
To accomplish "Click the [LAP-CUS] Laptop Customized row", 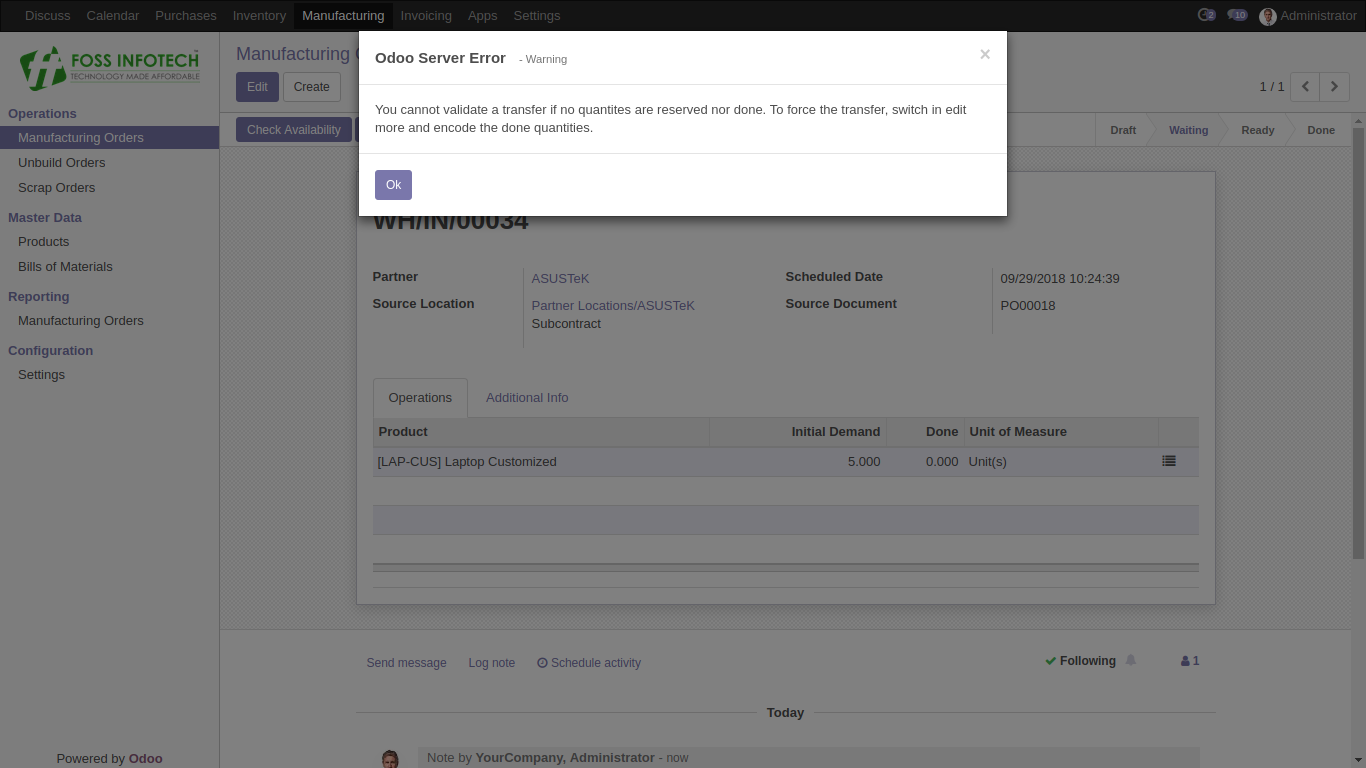I will click(x=785, y=462).
